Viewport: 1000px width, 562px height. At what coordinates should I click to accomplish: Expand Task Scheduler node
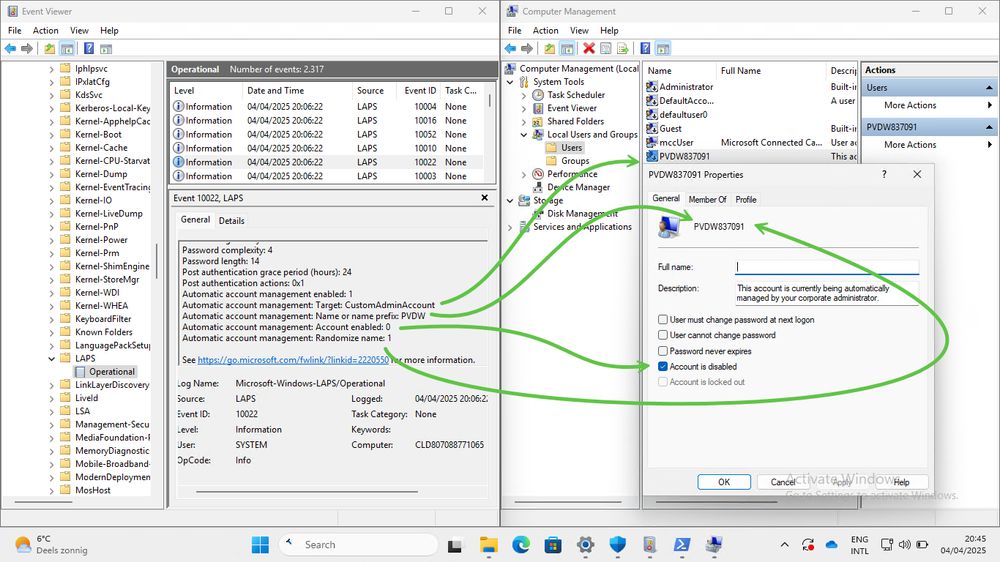524,95
